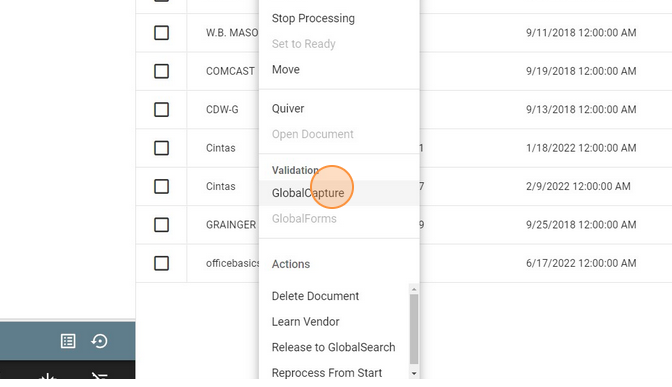Viewport: 672px width, 387px height.
Task: Click Release to GlobalSearch action
Action: coord(333,347)
